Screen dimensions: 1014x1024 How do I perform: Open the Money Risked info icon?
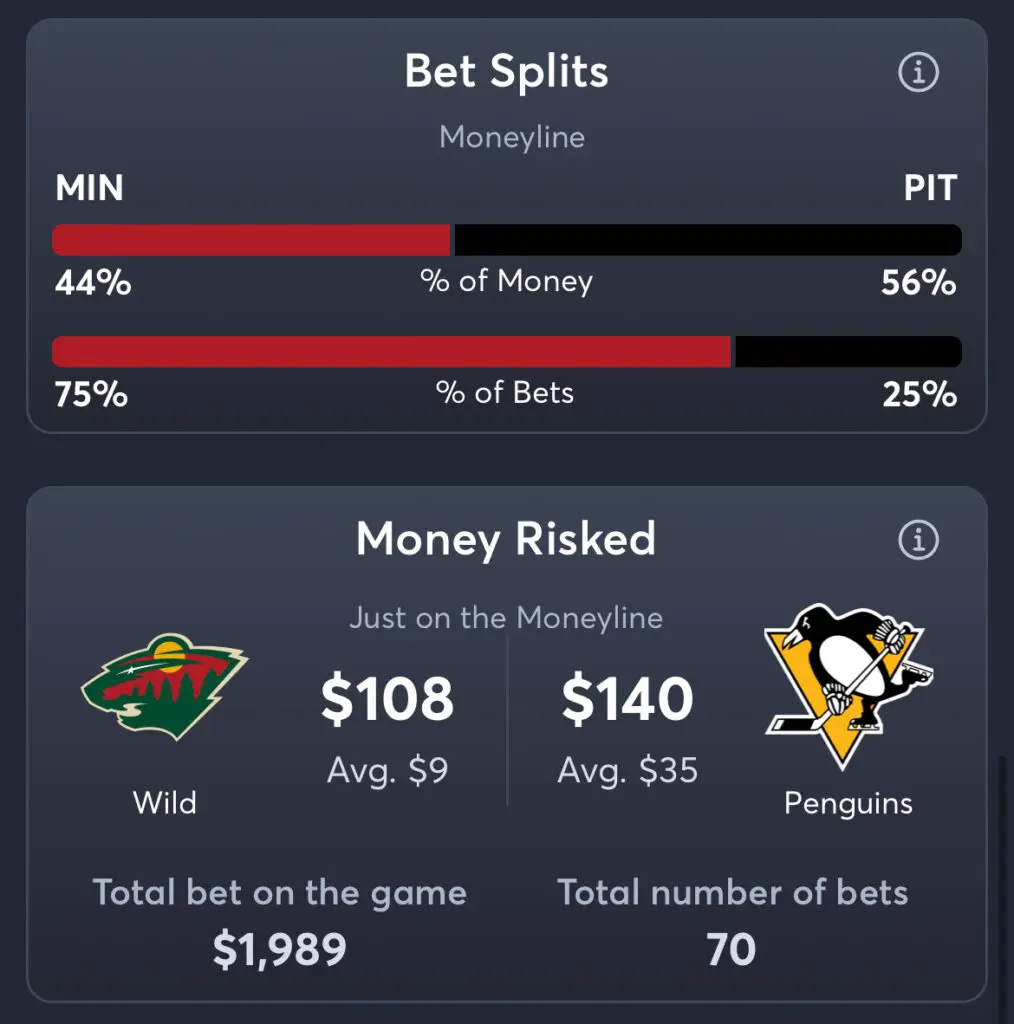(x=918, y=540)
